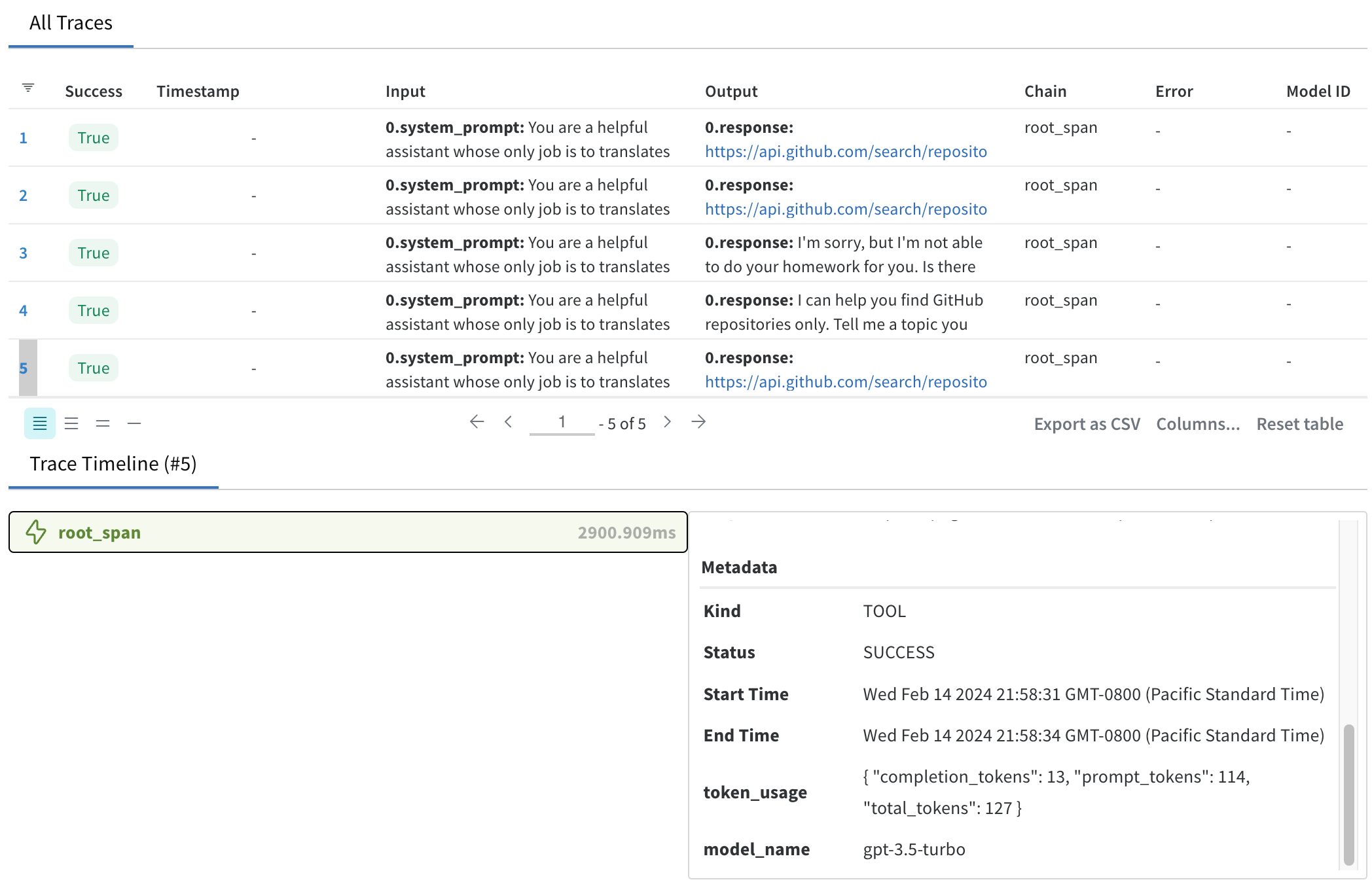Select the tall row height view
The width and height of the screenshot is (1372, 886).
(x=40, y=423)
